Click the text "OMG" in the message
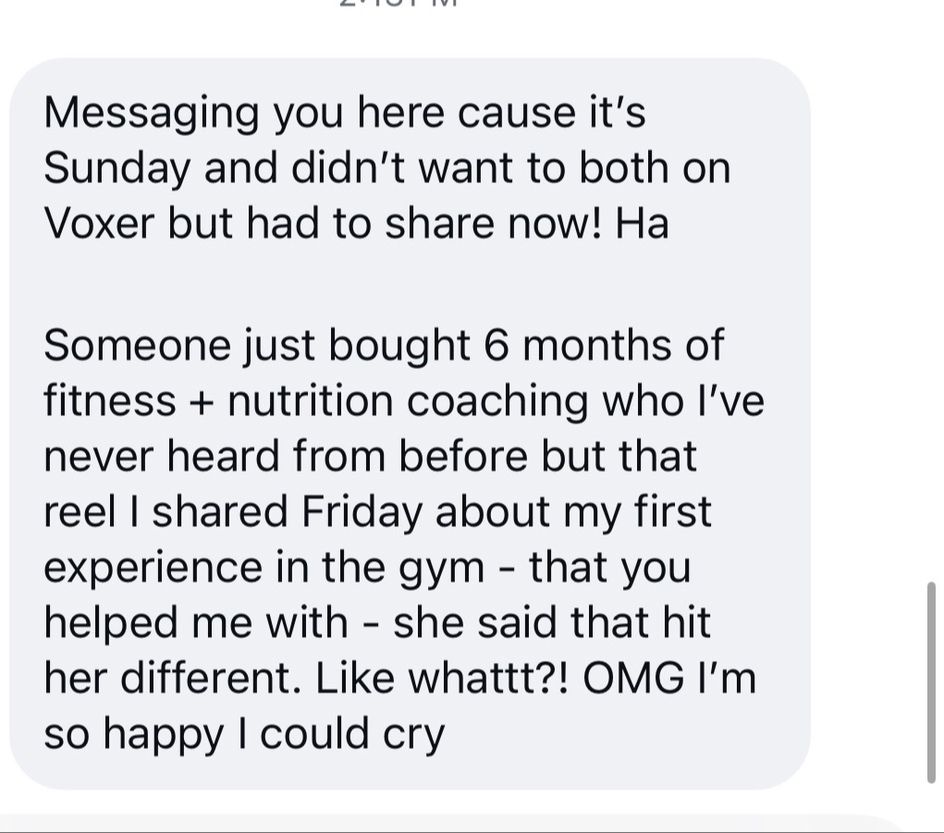This screenshot has width=944, height=833. pos(631,679)
